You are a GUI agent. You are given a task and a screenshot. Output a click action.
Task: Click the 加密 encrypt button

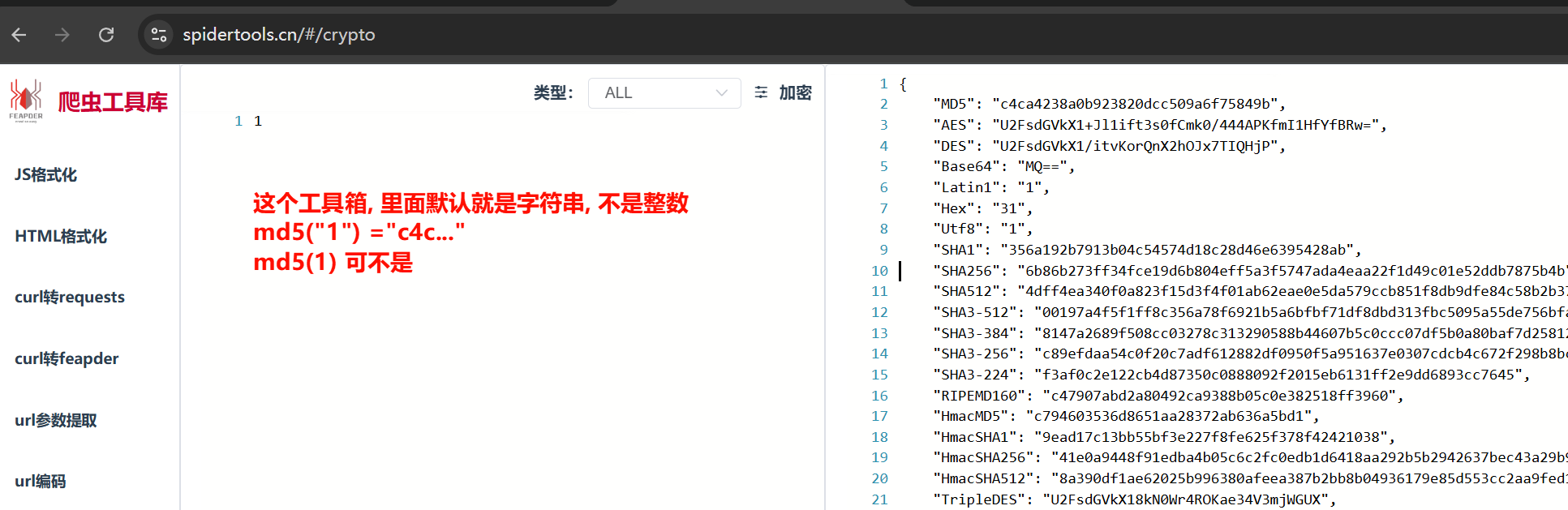tap(795, 93)
